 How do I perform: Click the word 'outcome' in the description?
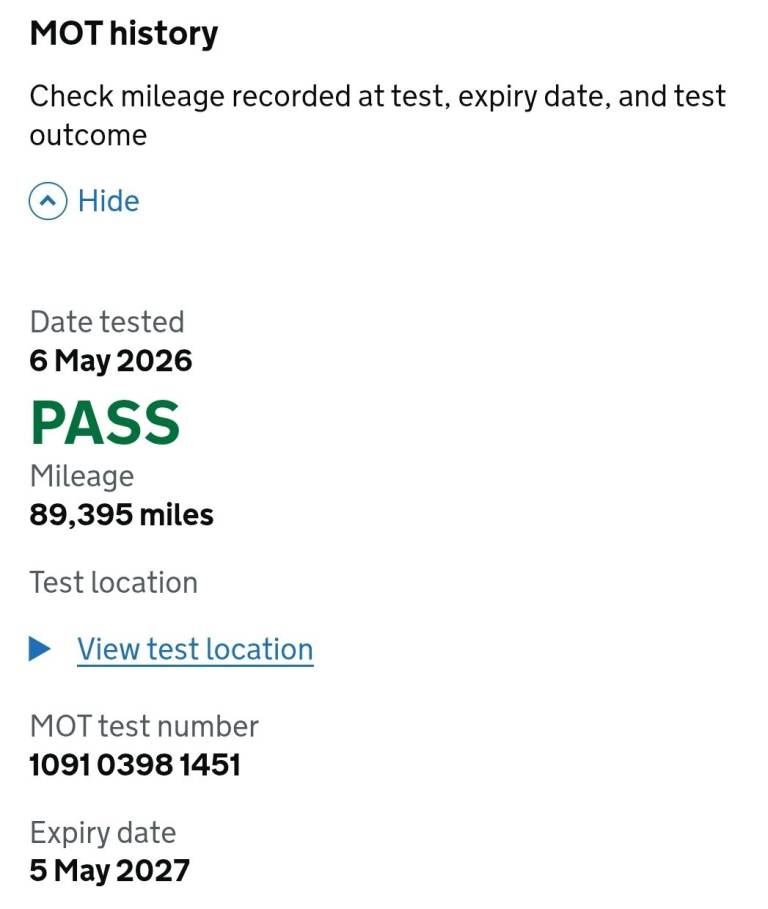(88, 136)
